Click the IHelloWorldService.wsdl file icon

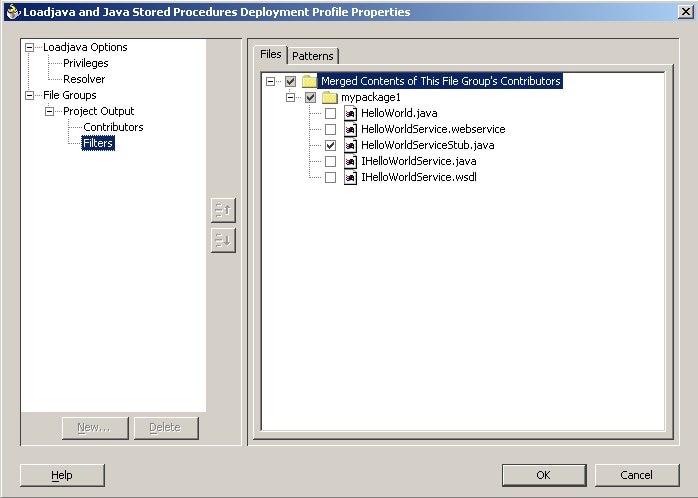[x=350, y=178]
